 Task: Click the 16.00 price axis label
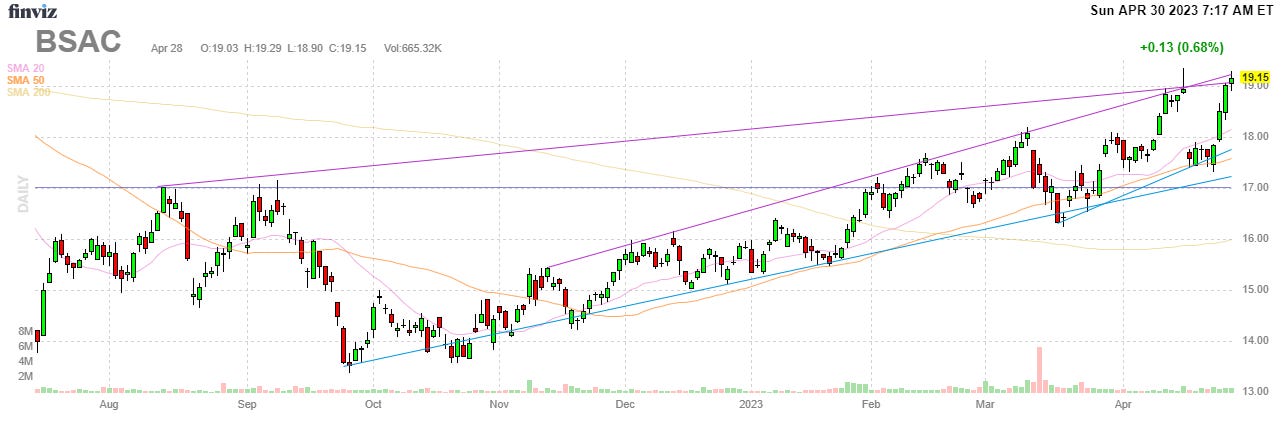coord(1255,239)
